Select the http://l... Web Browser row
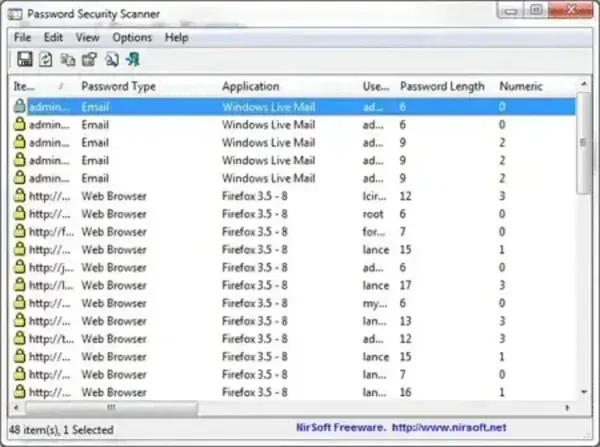600x447 pixels. pyautogui.click(x=293, y=285)
